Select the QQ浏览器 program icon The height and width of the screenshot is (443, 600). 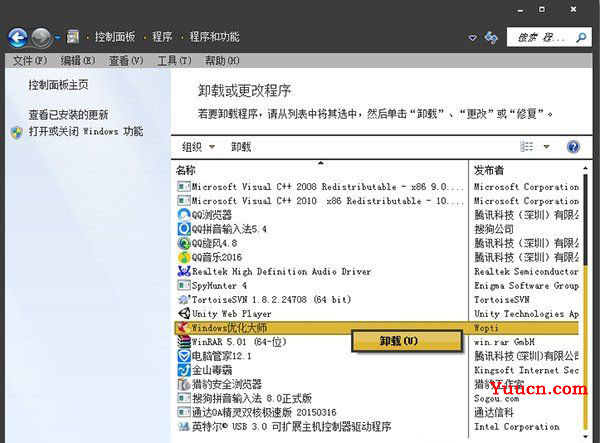coord(184,215)
